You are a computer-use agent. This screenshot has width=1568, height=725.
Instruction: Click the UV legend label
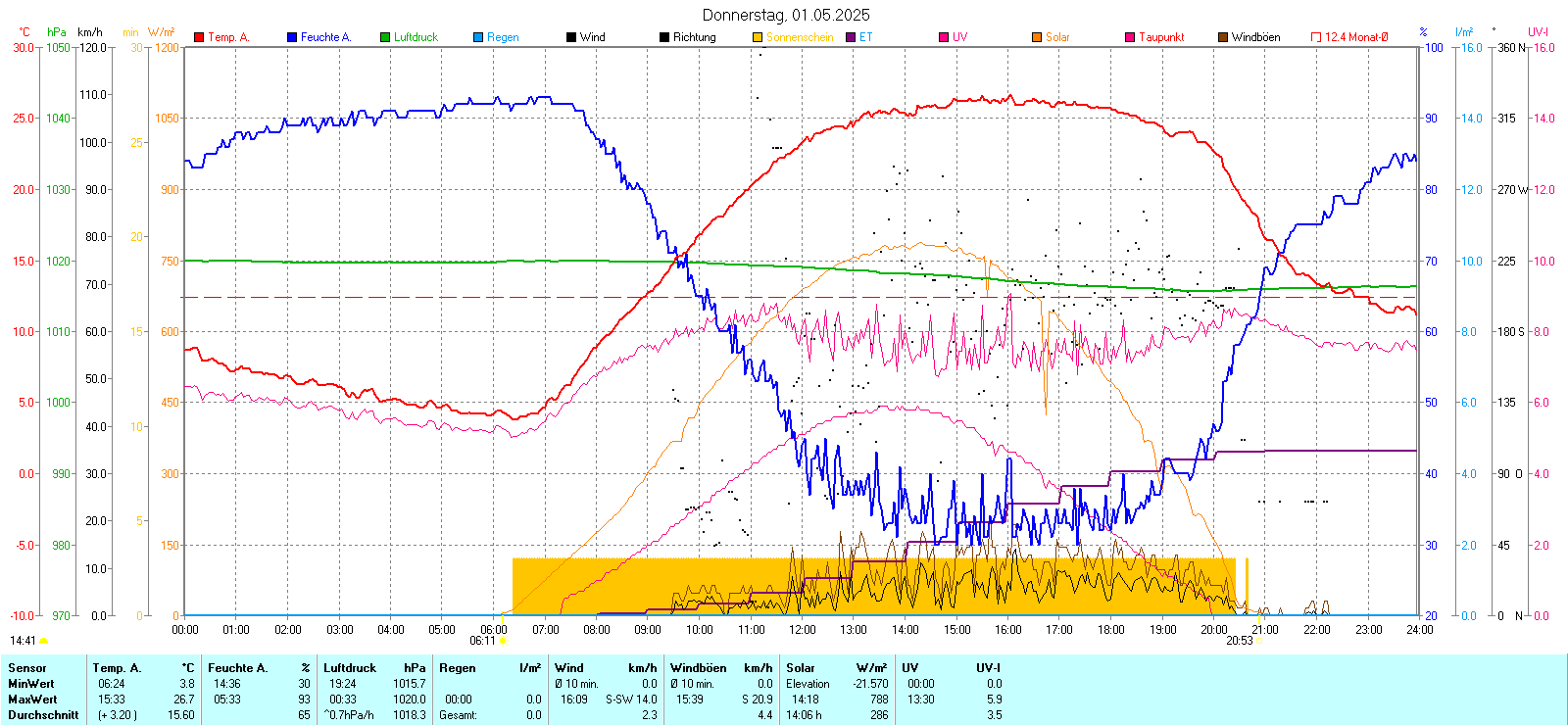click(959, 37)
